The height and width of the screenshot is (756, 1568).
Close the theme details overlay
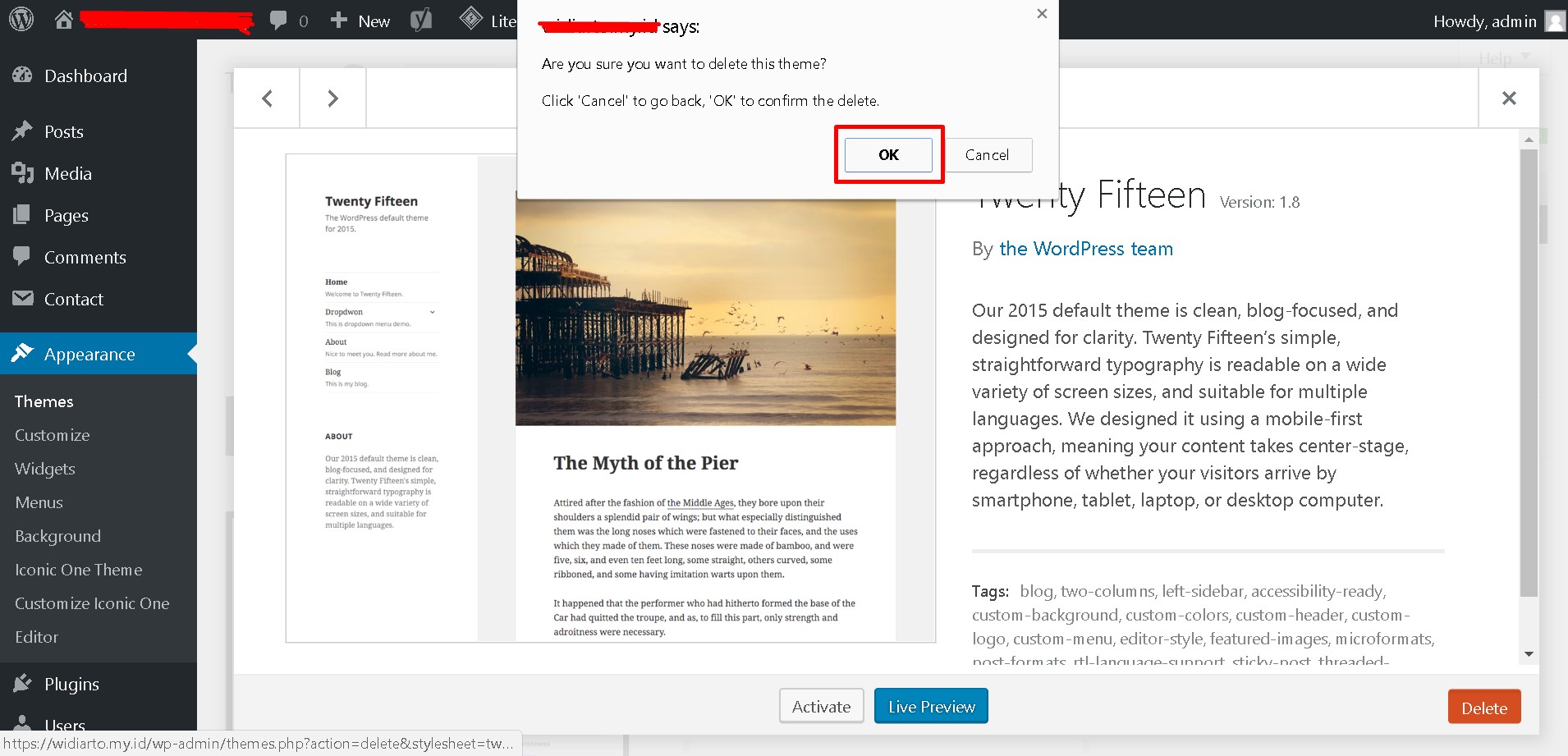click(x=1509, y=99)
